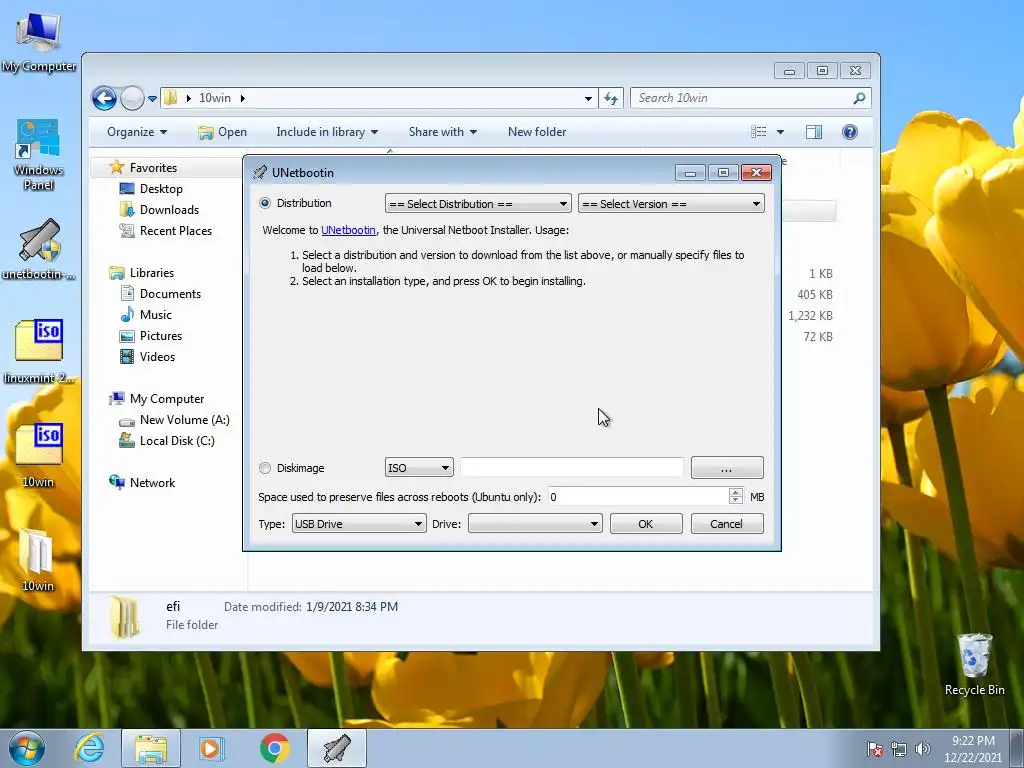Open the Include in library menu
1024x768 pixels.
[327, 132]
